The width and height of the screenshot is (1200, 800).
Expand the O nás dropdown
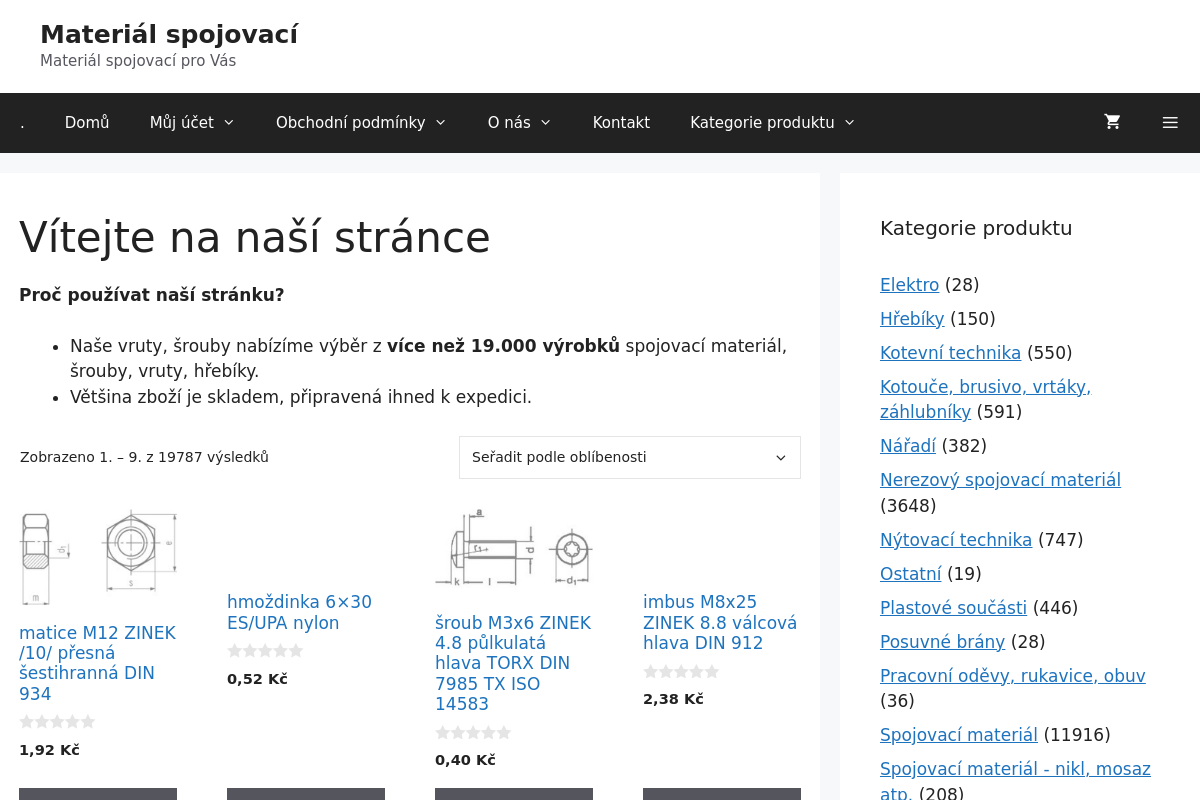518,122
